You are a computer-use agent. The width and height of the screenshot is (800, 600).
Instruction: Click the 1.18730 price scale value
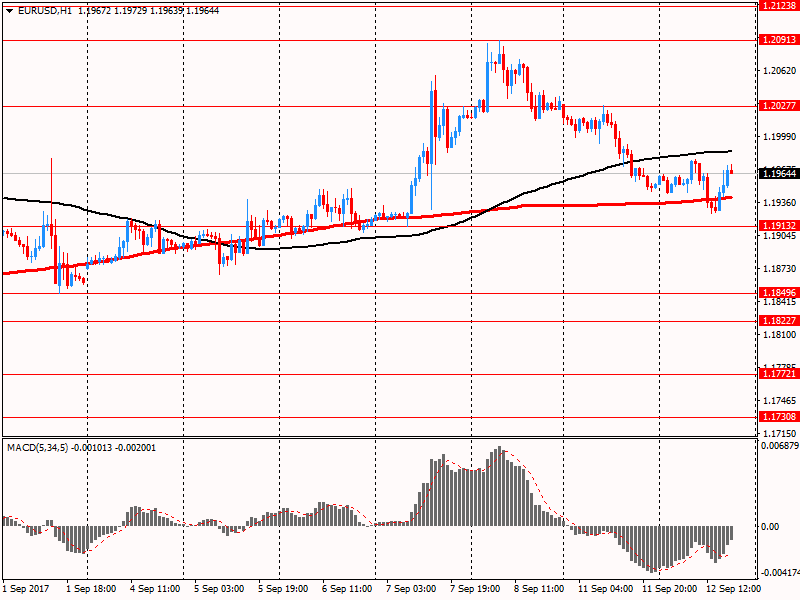pyautogui.click(x=779, y=268)
